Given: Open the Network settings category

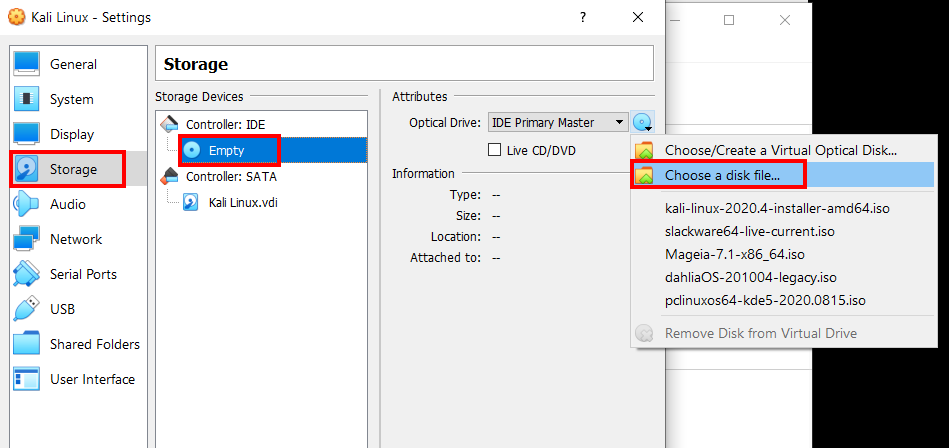Looking at the screenshot, I should [79, 239].
